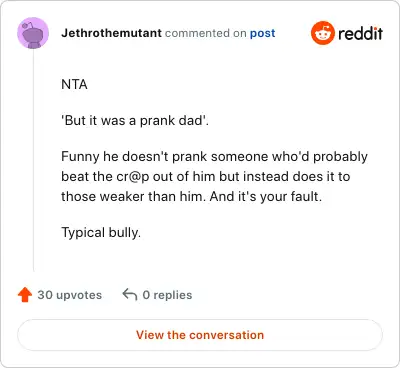Click the Reddit logo icon
Screen dimensions: 400x368
click(322, 33)
